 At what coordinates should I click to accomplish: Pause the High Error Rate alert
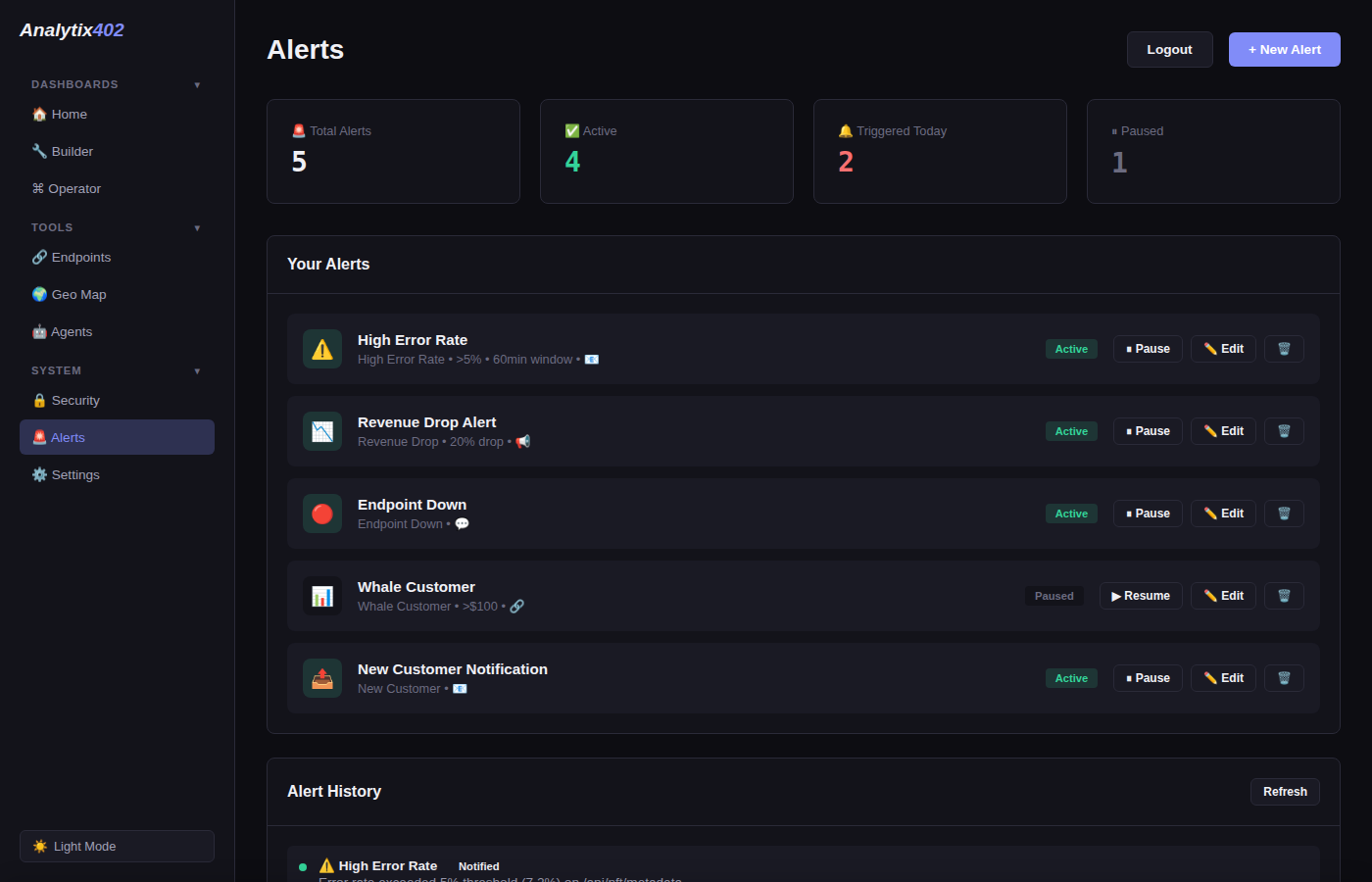[x=1148, y=348]
